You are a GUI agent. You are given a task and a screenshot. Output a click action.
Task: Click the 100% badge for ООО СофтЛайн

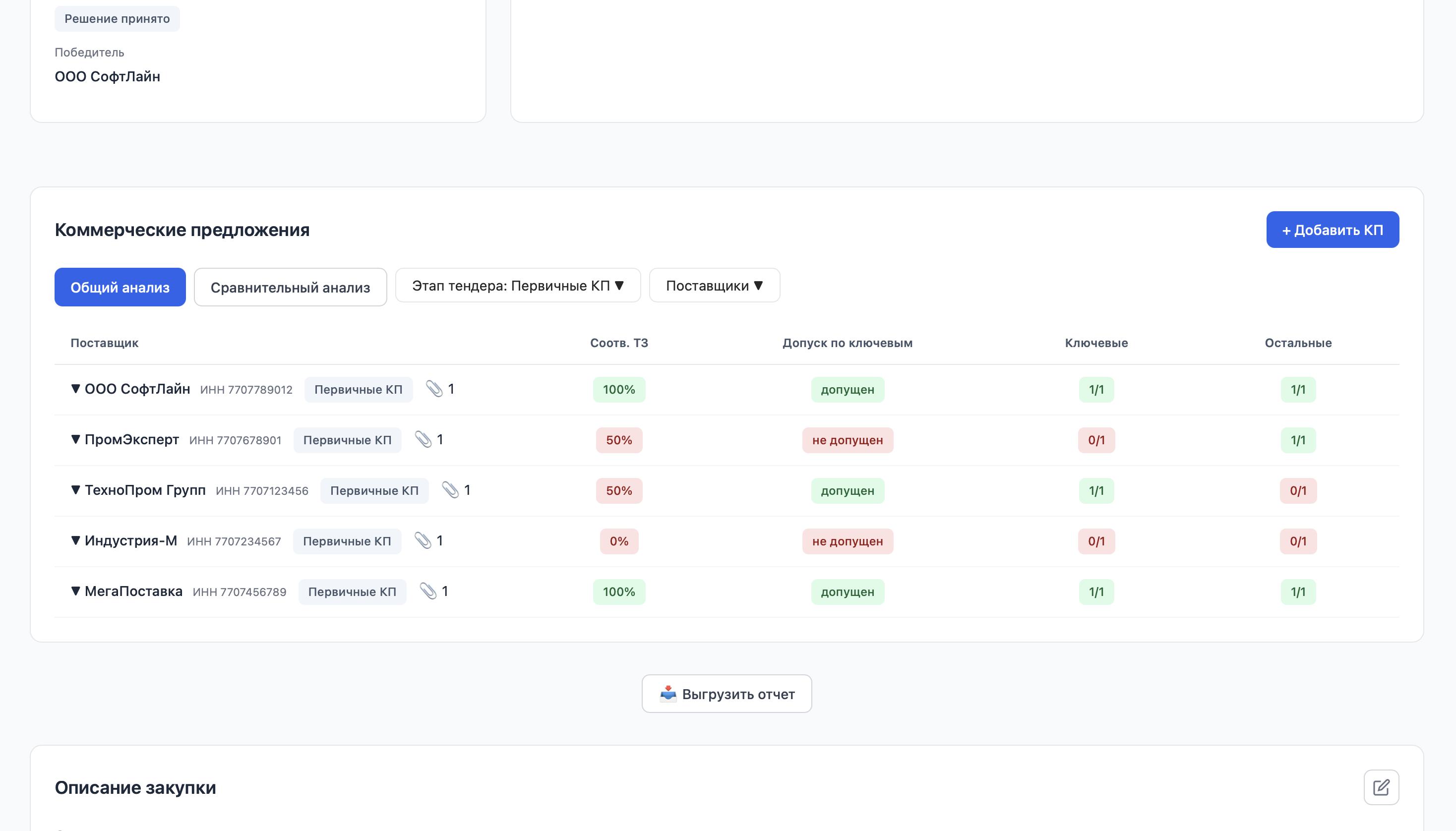619,389
